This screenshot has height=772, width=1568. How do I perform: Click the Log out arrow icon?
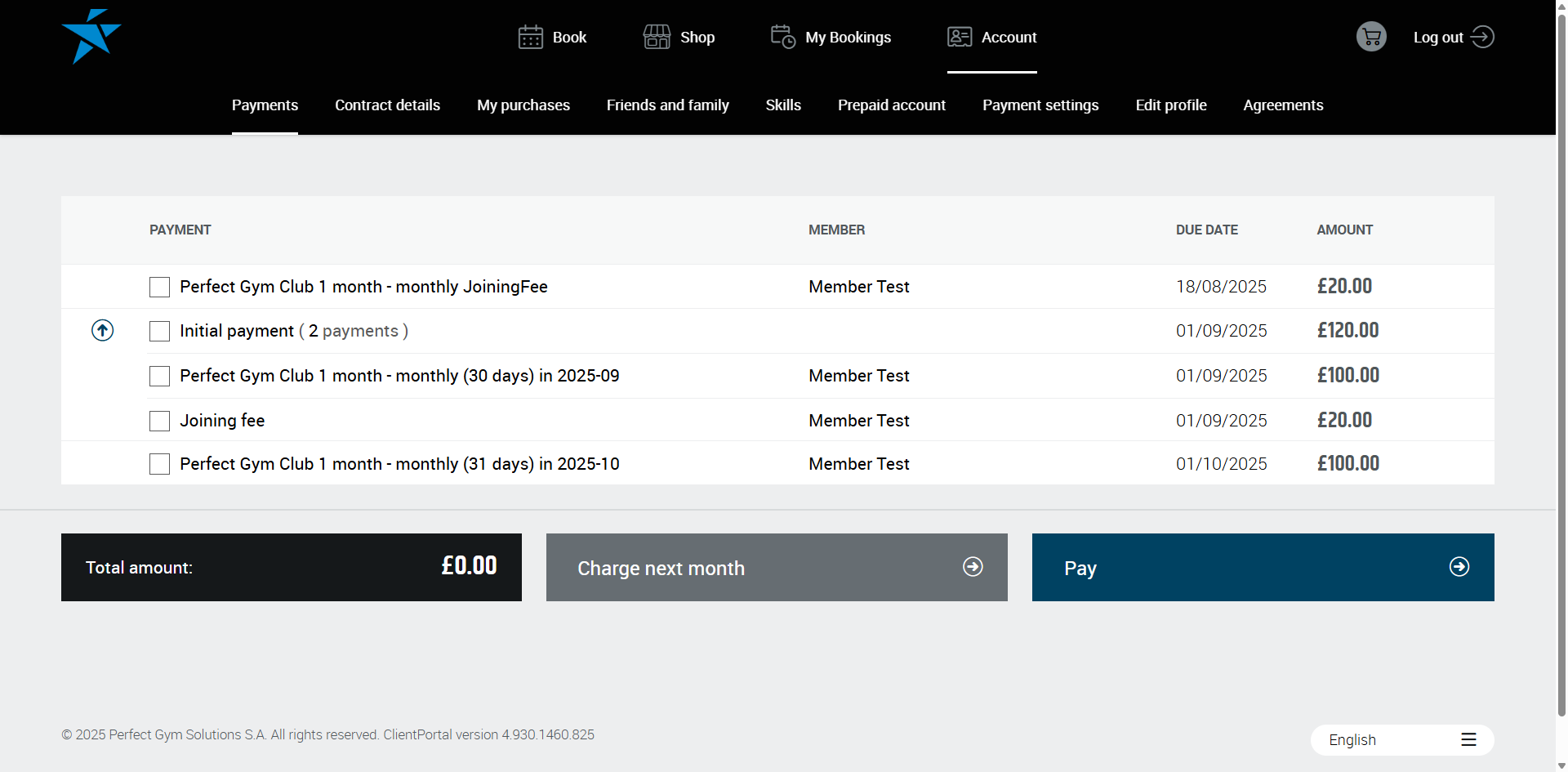[1482, 38]
